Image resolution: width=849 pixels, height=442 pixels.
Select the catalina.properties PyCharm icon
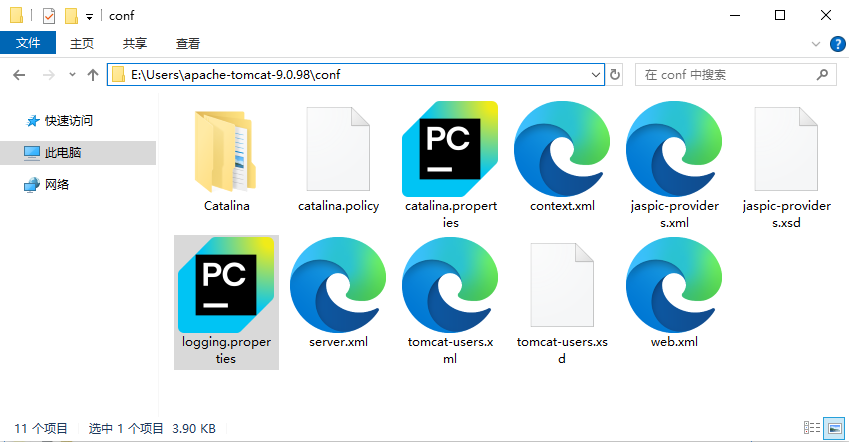[450, 149]
